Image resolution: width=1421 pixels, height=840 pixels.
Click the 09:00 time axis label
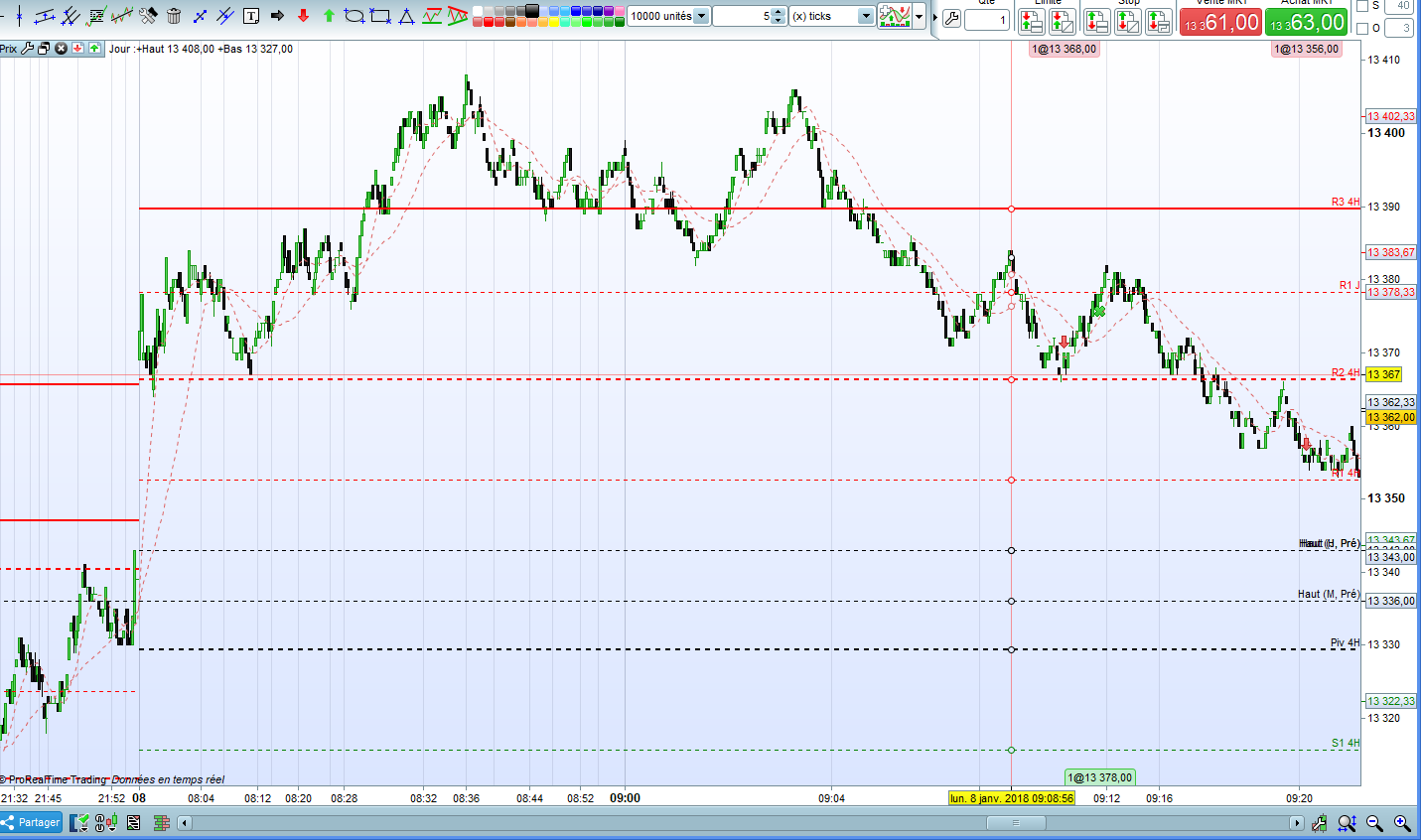point(625,798)
